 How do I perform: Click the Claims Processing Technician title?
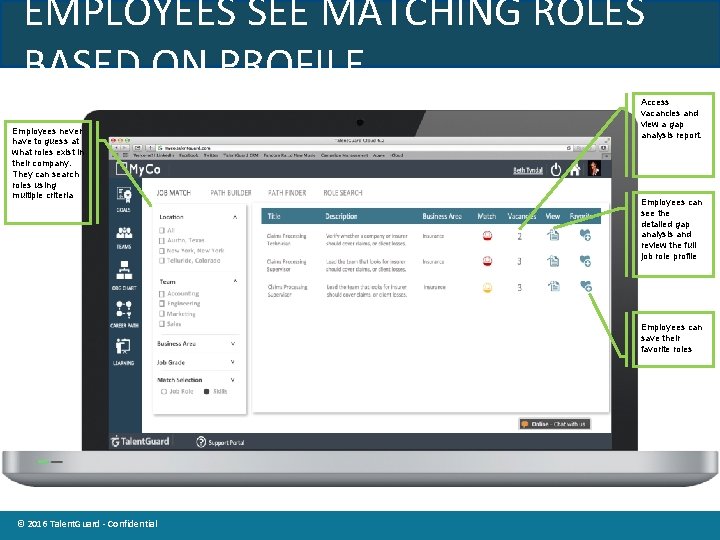[x=286, y=239]
